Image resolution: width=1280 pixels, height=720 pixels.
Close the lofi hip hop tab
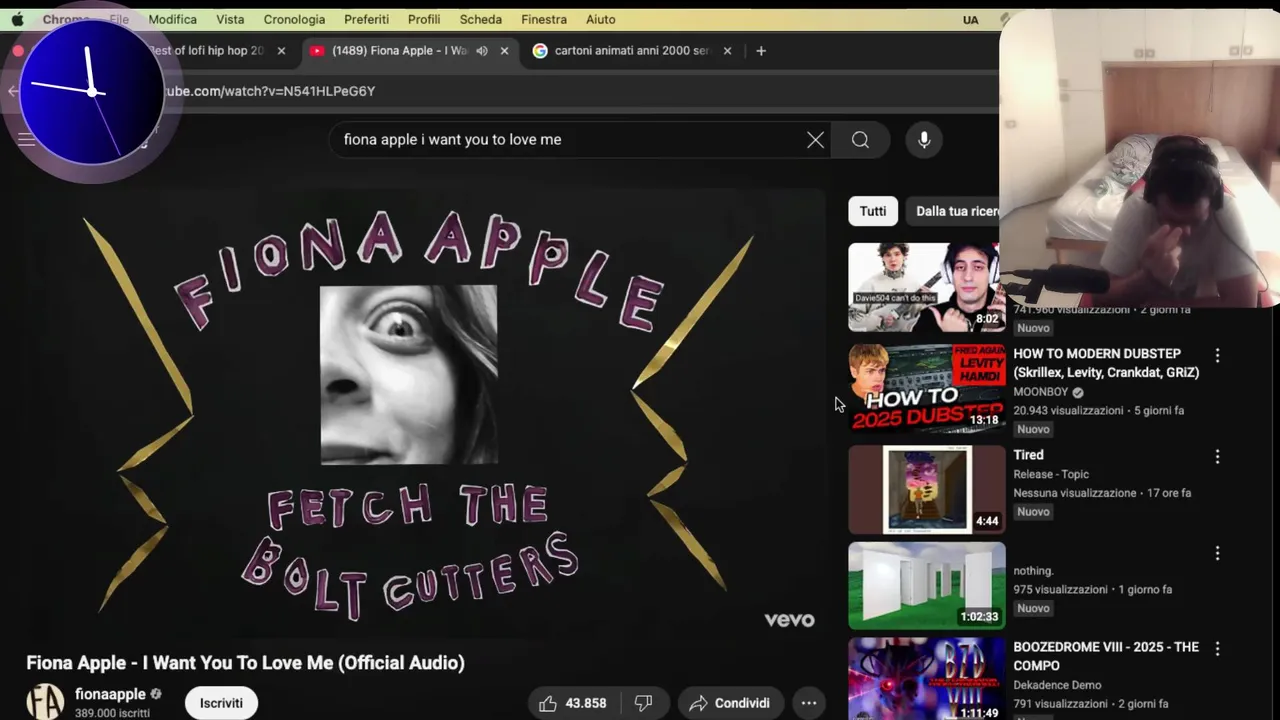pyautogui.click(x=281, y=50)
